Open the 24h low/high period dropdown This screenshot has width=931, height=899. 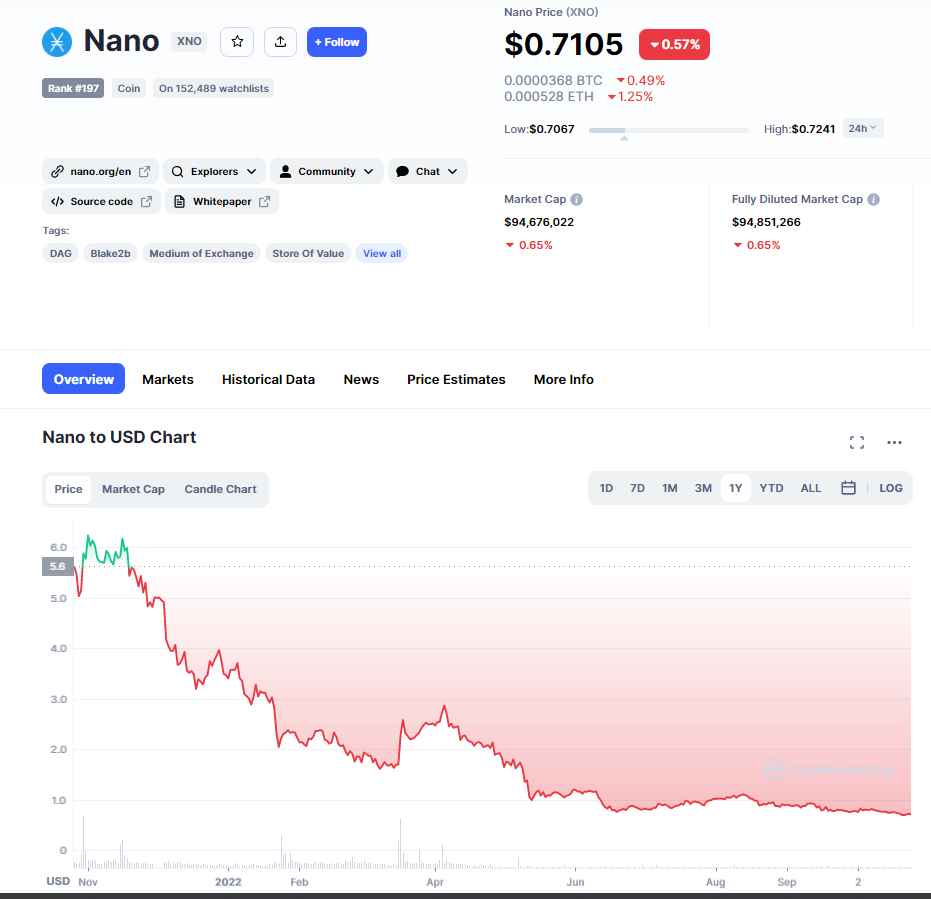pyautogui.click(x=862, y=128)
